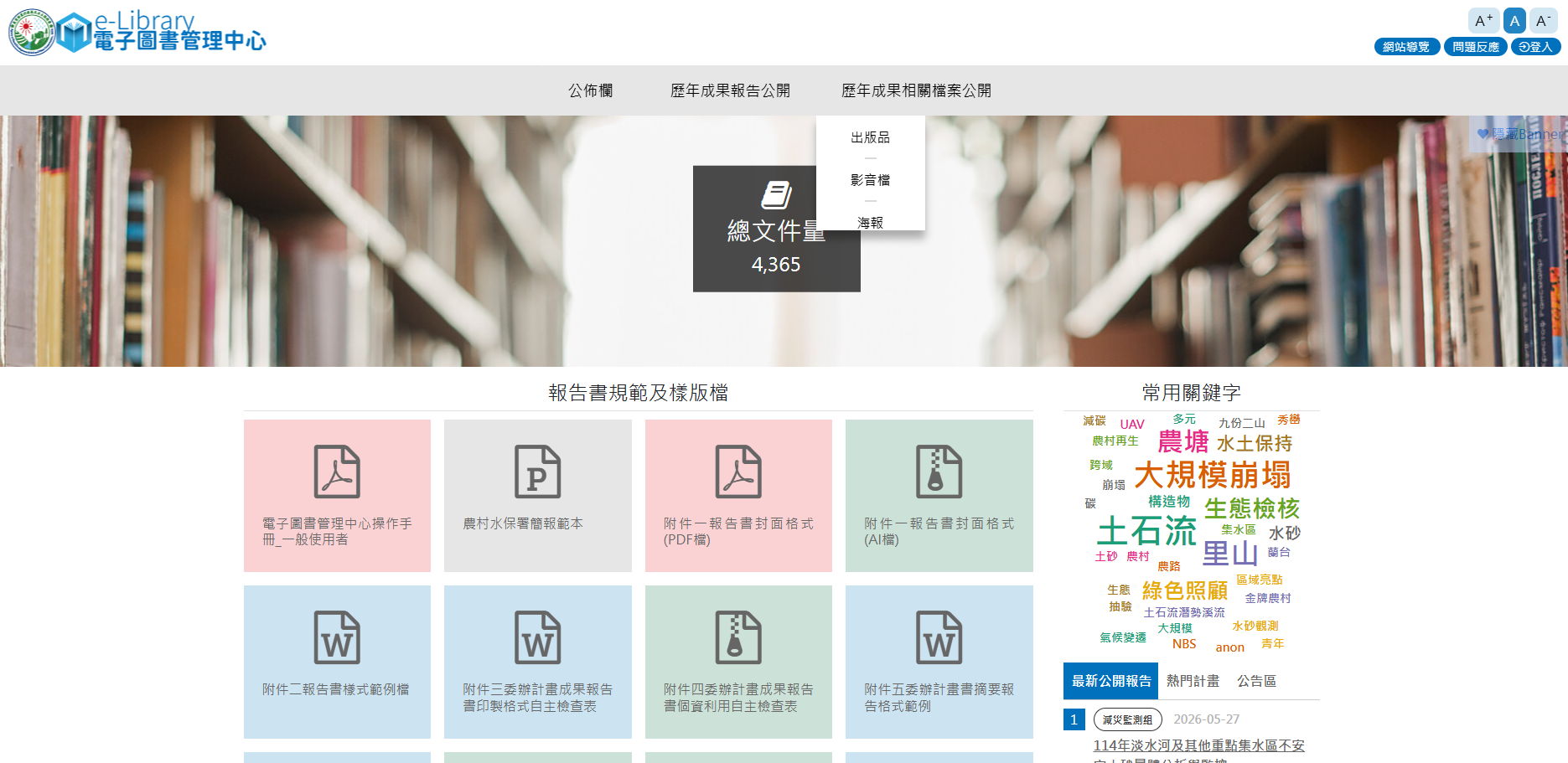The height and width of the screenshot is (763, 1568).
Task: Open Word icon for 附件五委辦計畫書摘要報告格式範例
Action: coord(939,637)
